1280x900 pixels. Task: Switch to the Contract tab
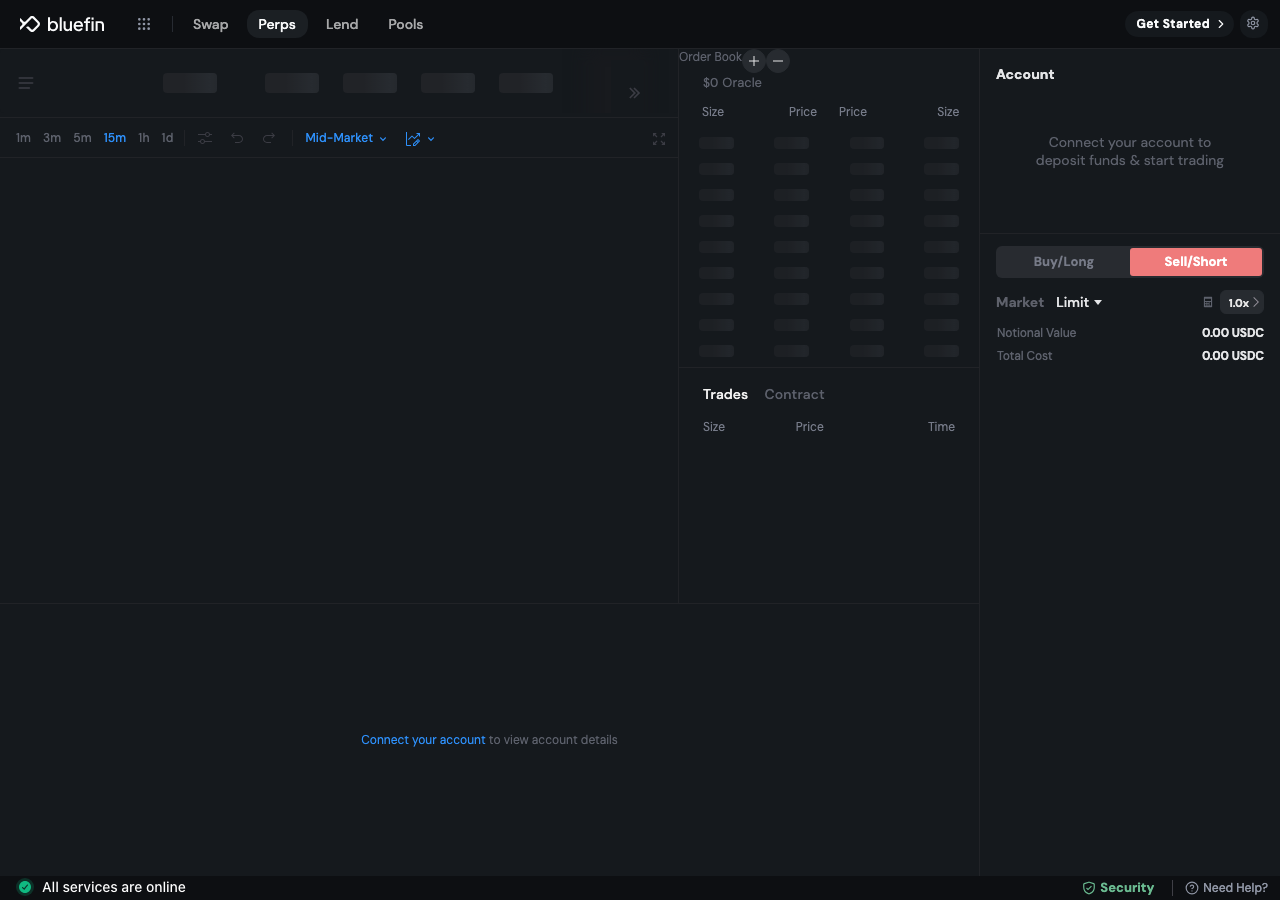pos(794,394)
